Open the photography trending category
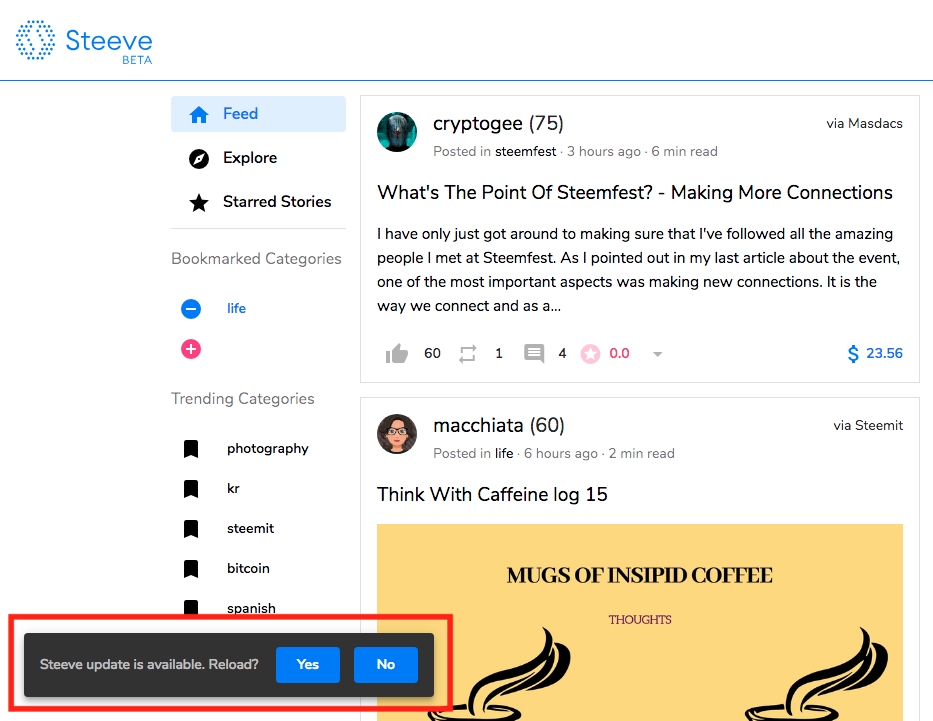This screenshot has height=721, width=933. click(x=268, y=449)
